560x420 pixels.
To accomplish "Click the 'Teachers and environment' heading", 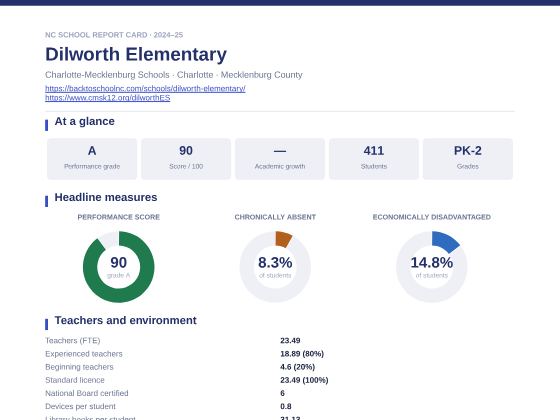I will click(125, 320).
